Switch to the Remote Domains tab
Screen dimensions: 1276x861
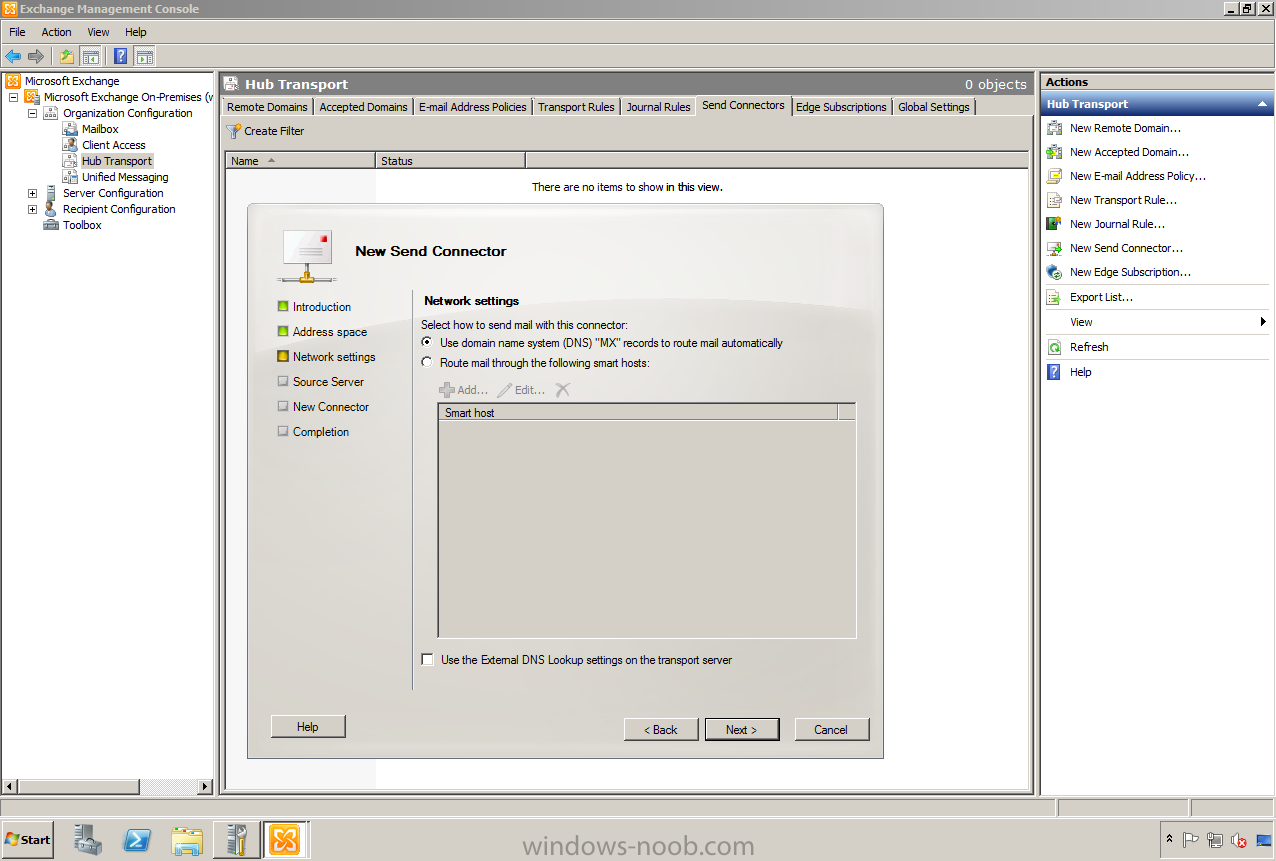267,107
